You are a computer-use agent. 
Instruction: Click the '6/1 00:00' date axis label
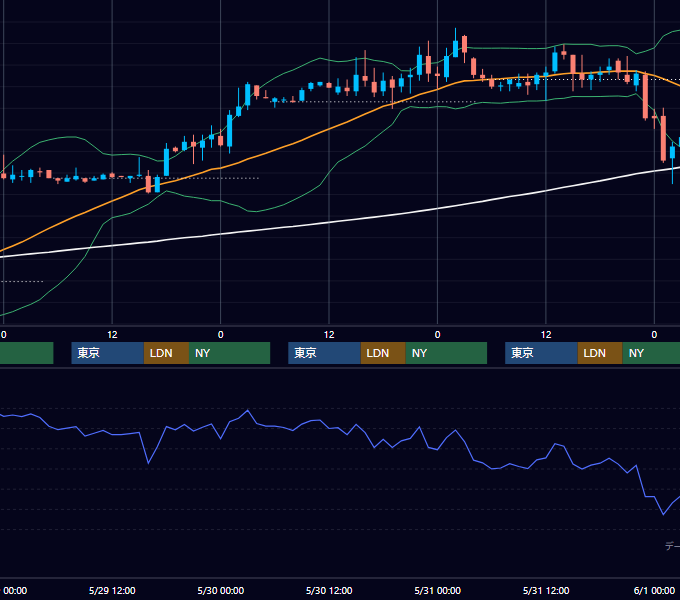point(654,590)
